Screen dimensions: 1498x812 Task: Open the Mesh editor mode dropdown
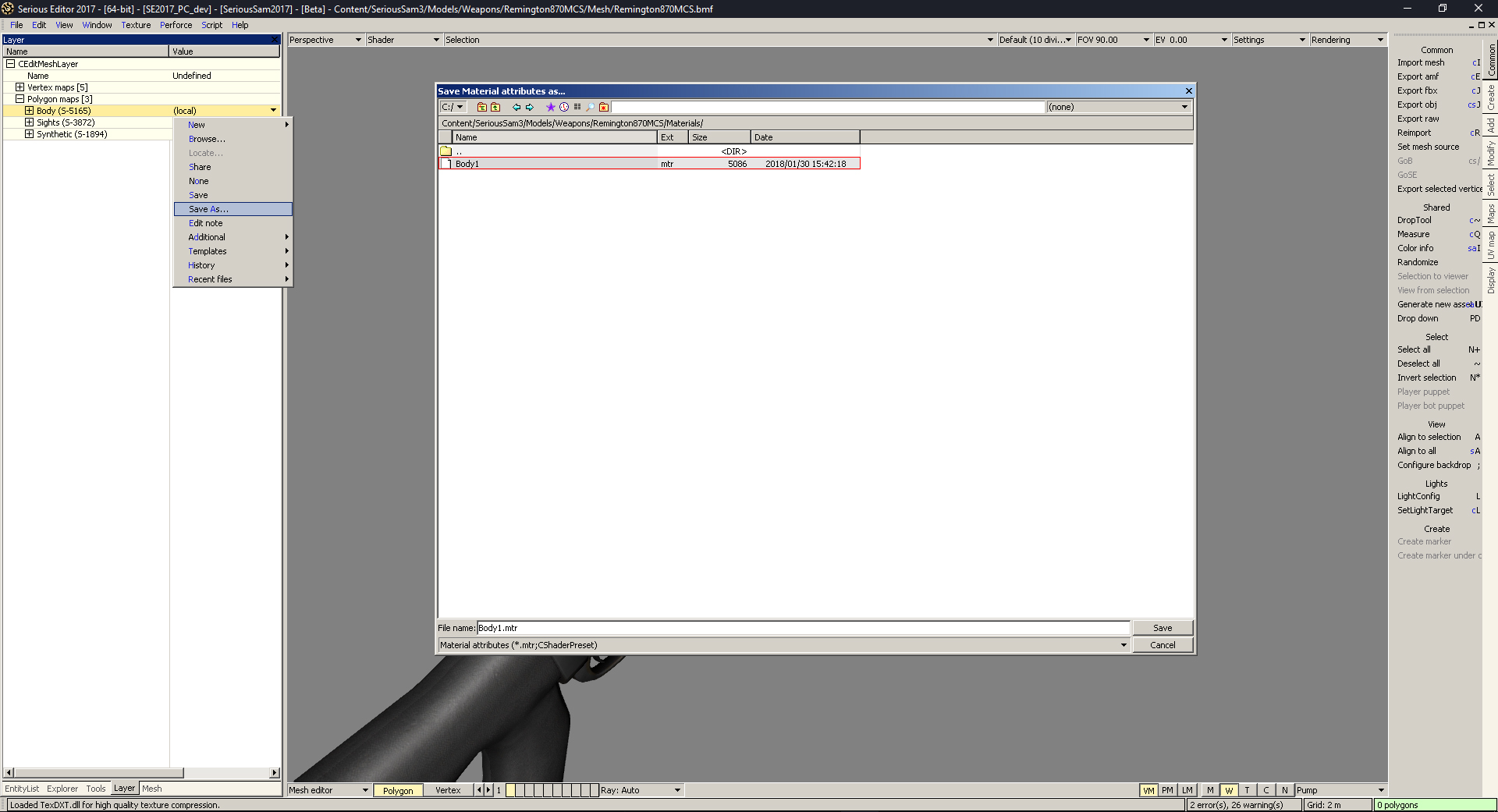point(328,790)
